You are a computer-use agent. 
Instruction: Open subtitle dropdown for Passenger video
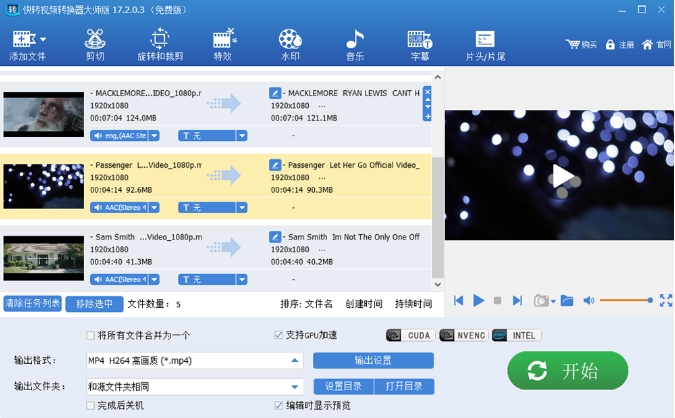(x=242, y=207)
